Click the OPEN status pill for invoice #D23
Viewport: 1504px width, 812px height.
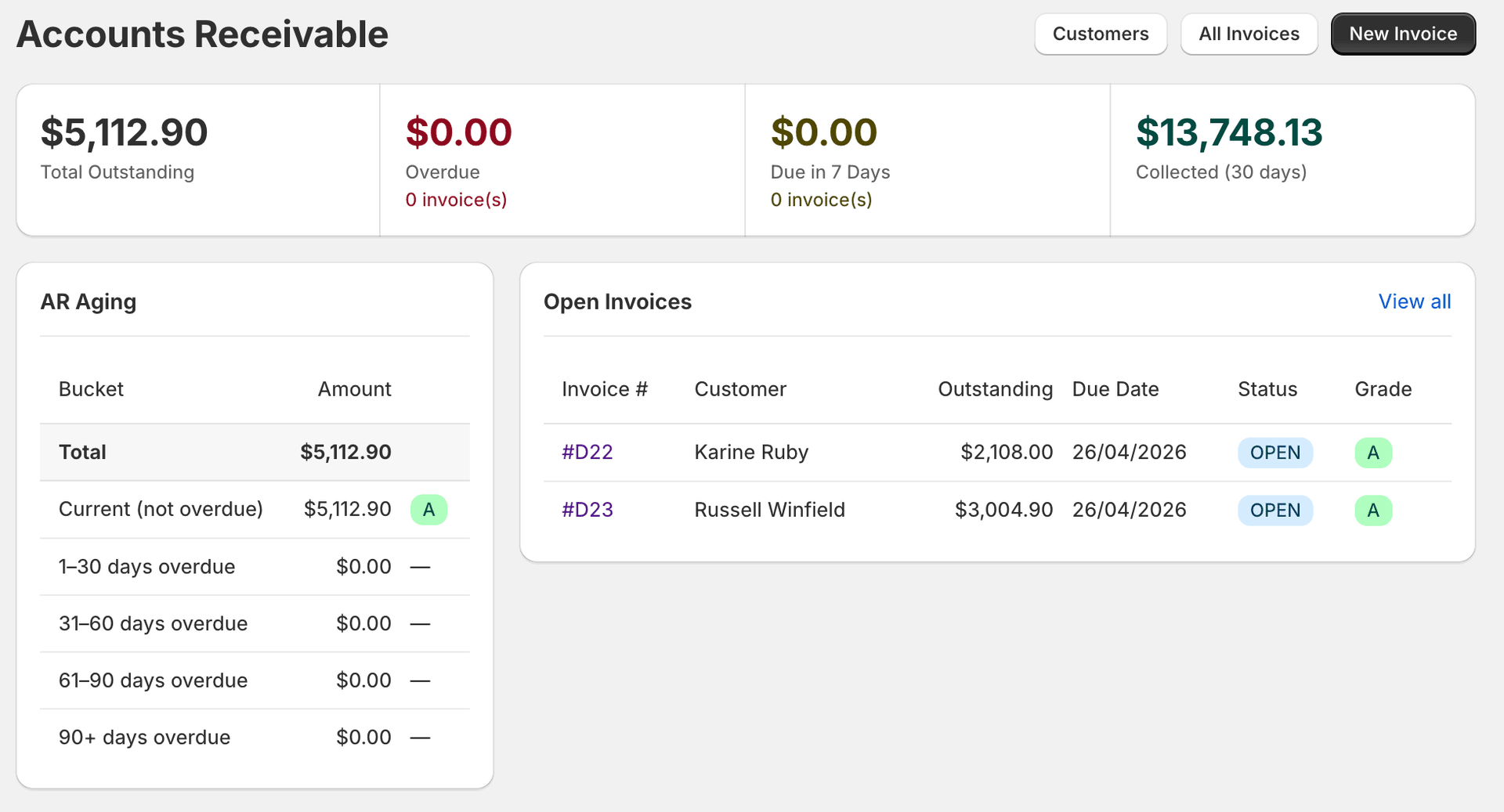click(1274, 510)
